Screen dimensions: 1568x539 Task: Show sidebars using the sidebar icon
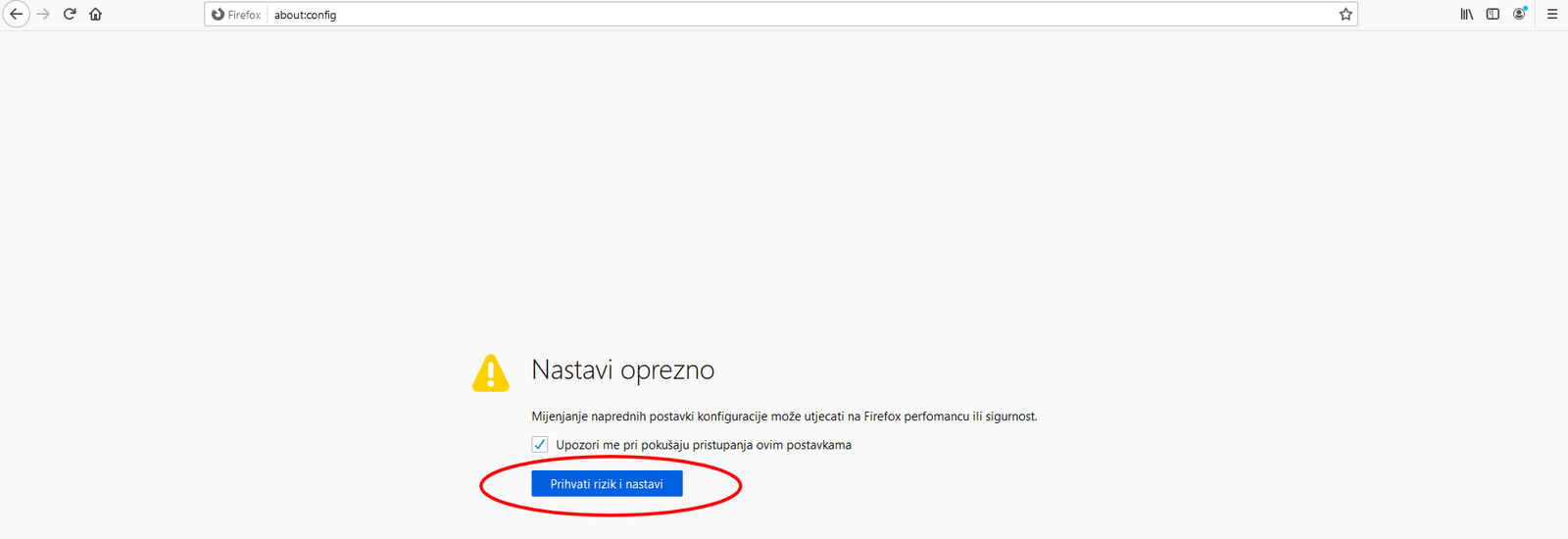tap(1493, 15)
